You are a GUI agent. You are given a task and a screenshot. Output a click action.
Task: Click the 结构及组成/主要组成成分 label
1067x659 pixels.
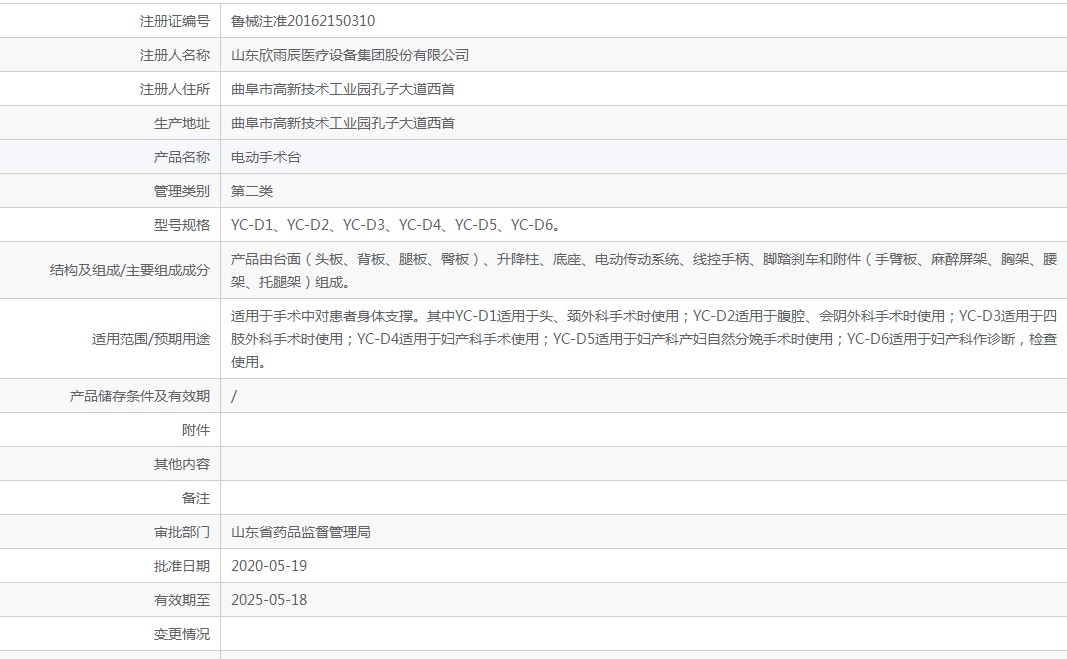tap(129, 270)
